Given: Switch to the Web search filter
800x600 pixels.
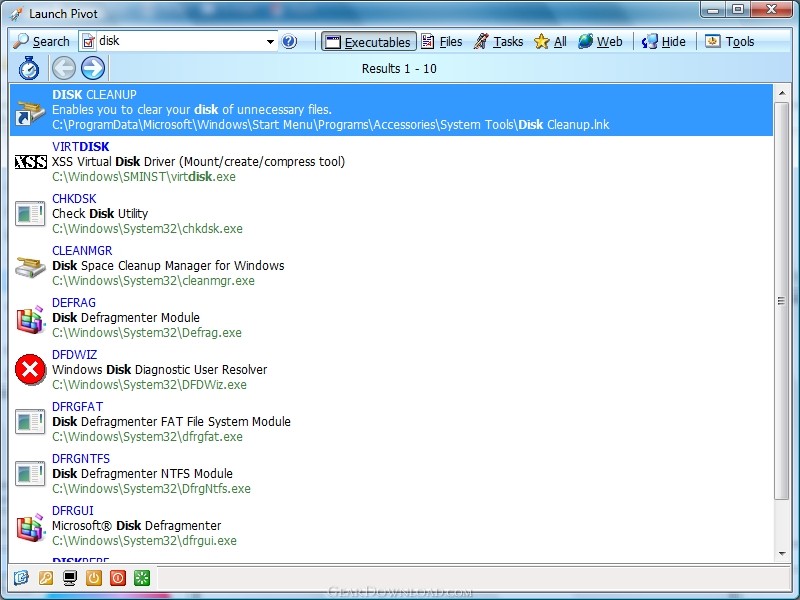Looking at the screenshot, I should [601, 42].
